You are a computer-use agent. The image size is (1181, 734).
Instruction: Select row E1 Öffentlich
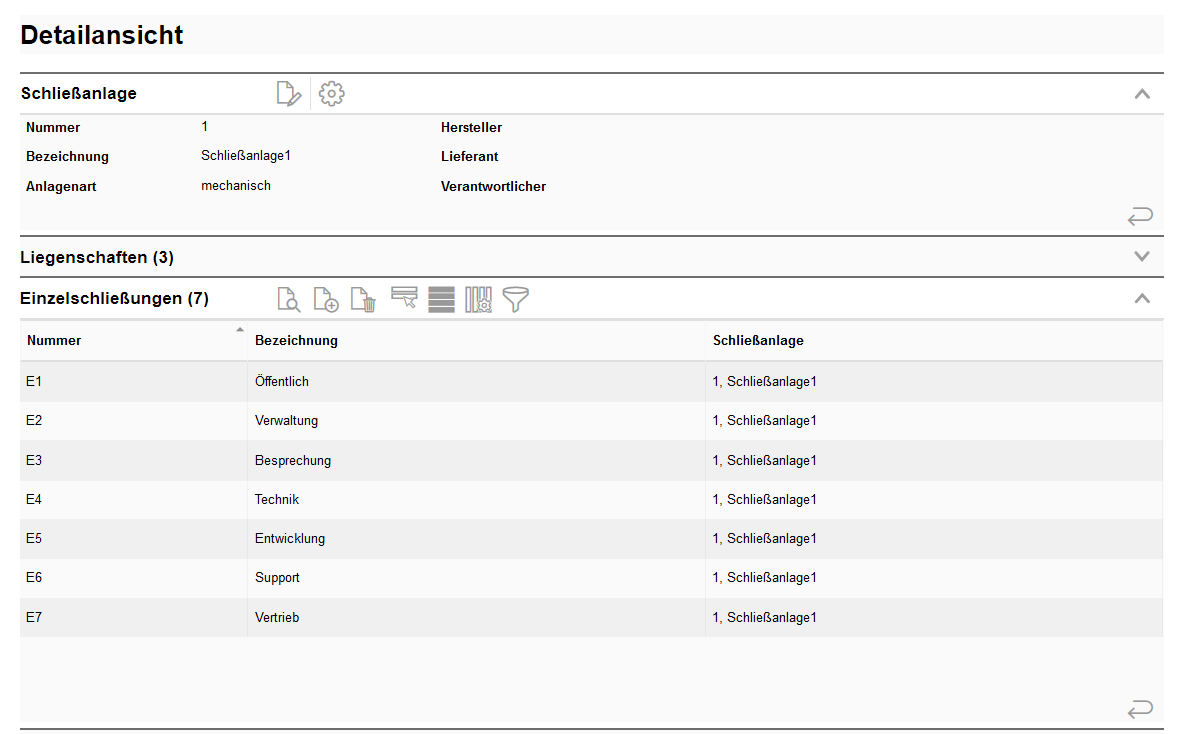[x=282, y=382]
